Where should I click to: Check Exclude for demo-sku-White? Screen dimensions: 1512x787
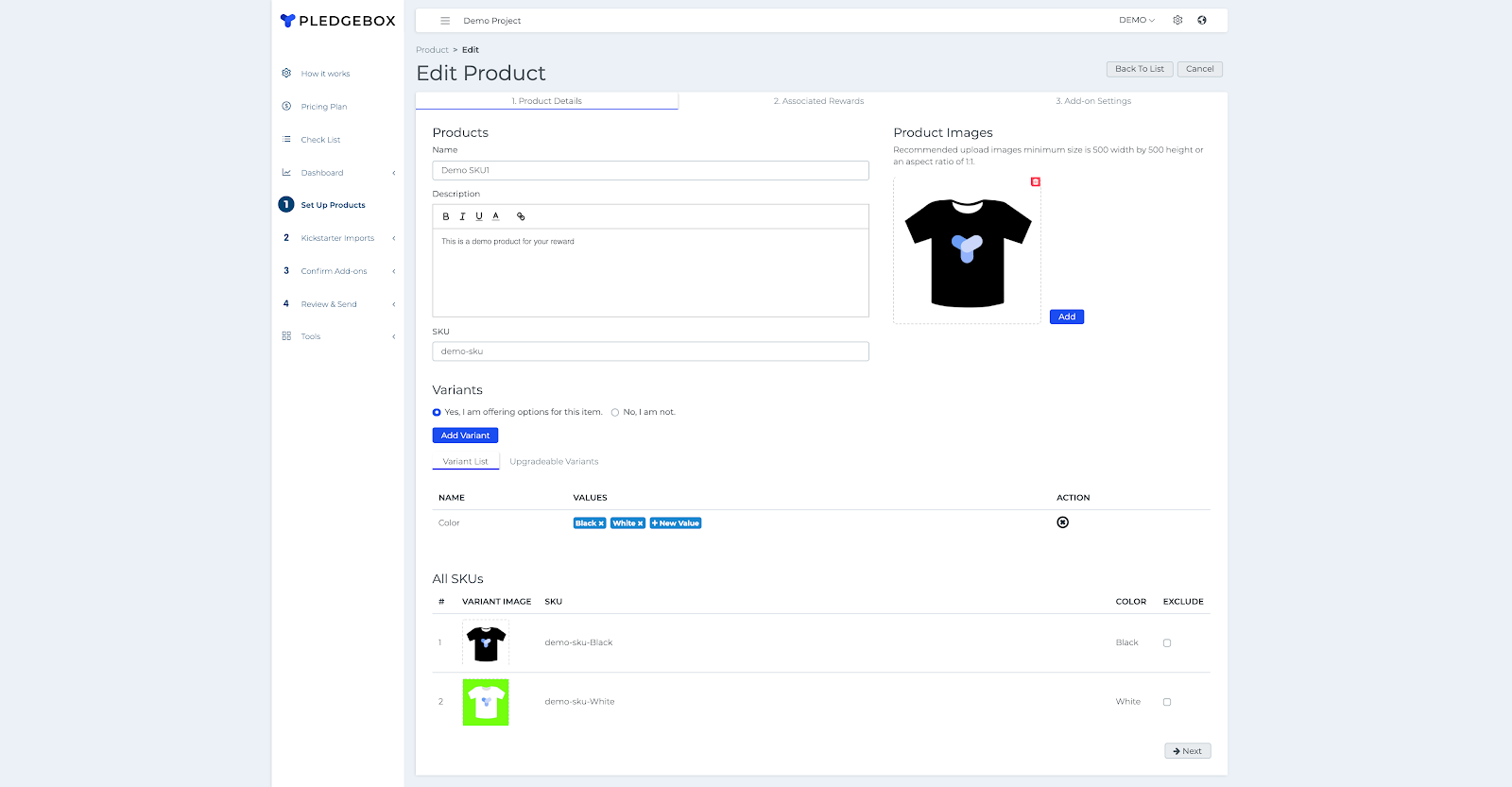[x=1167, y=702]
